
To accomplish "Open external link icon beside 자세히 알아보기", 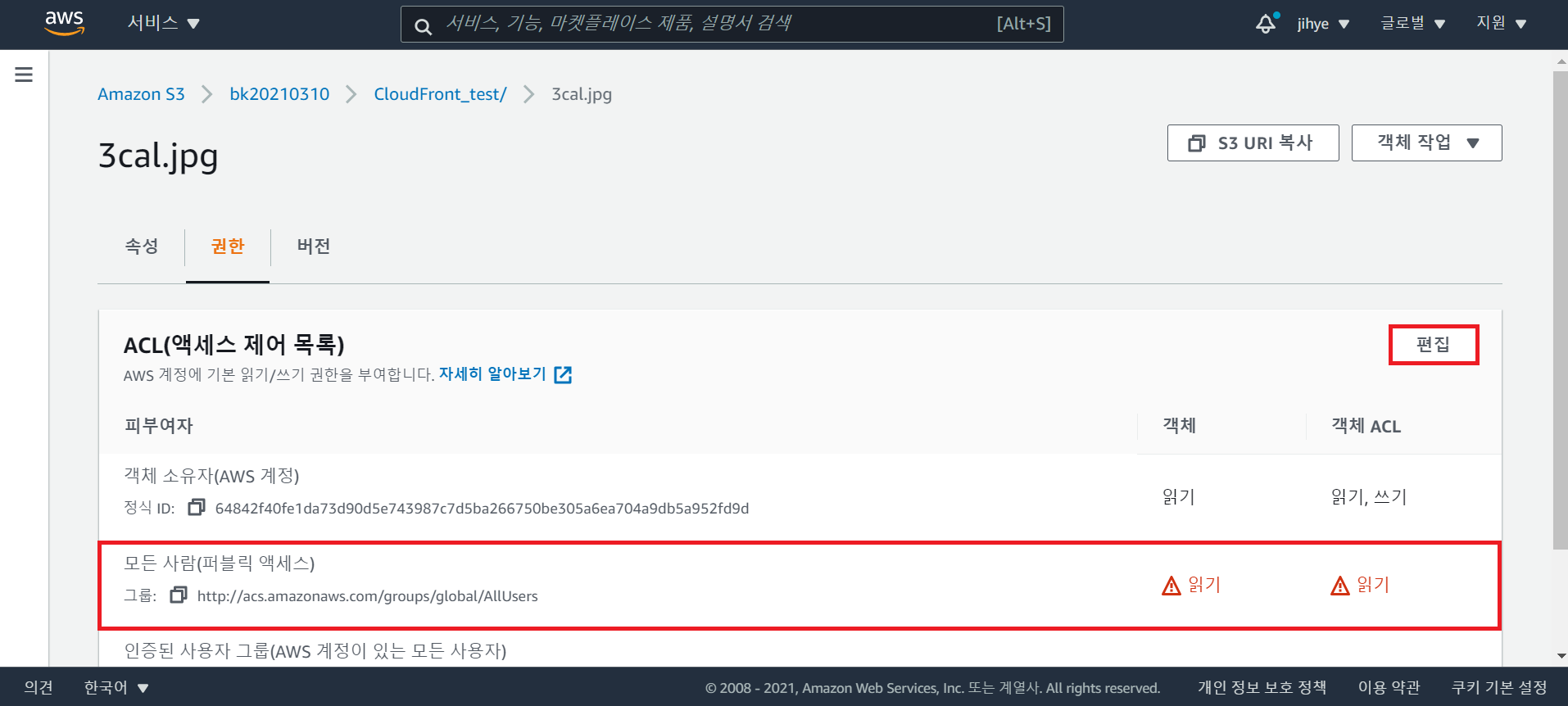I will click(x=563, y=375).
